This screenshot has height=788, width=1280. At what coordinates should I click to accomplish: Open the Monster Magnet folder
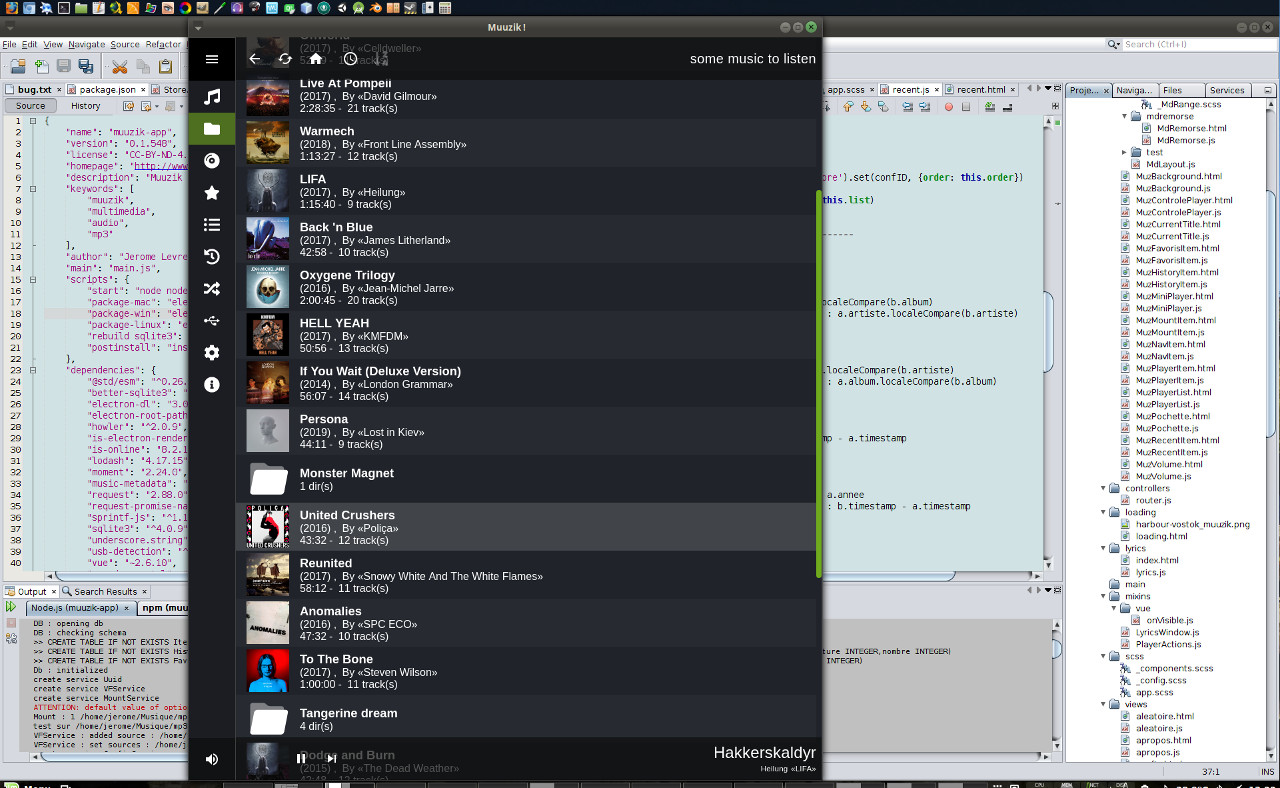point(528,479)
